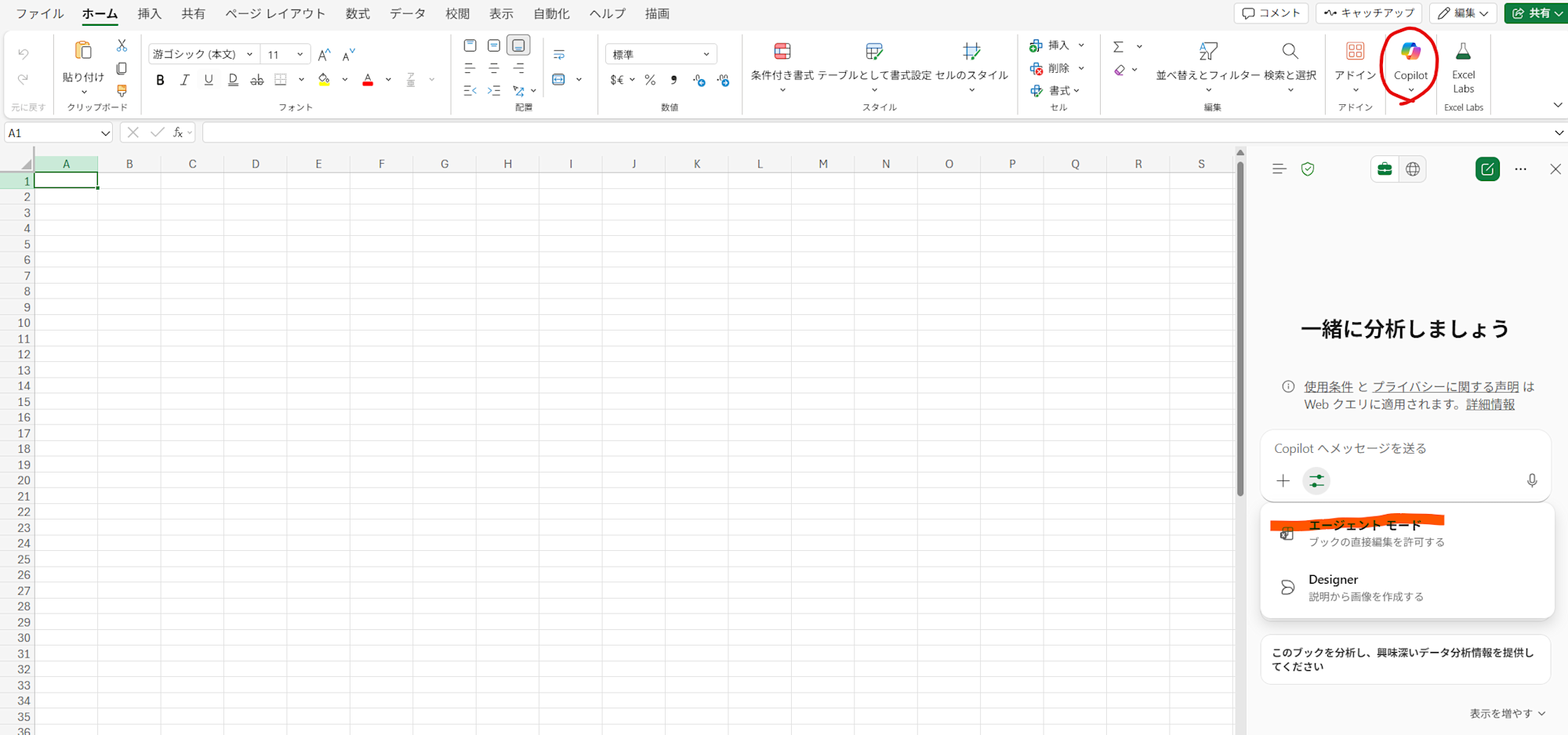Image resolution: width=1568 pixels, height=735 pixels.
Task: Open the プライバシーに関する声明 link
Action: [x=1446, y=387]
